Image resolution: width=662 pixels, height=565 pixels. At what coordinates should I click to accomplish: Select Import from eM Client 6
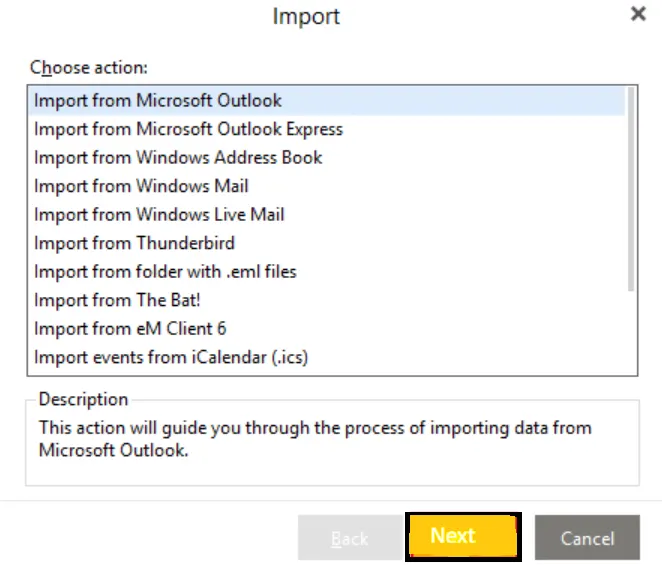click(326, 329)
